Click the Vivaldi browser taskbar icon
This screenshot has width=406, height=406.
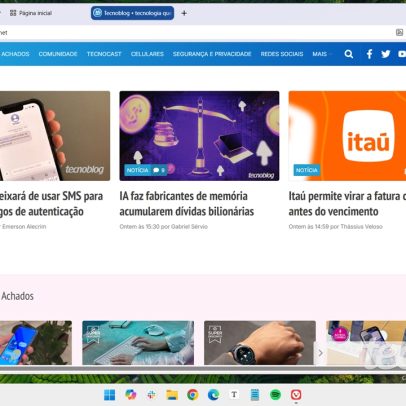(296, 395)
